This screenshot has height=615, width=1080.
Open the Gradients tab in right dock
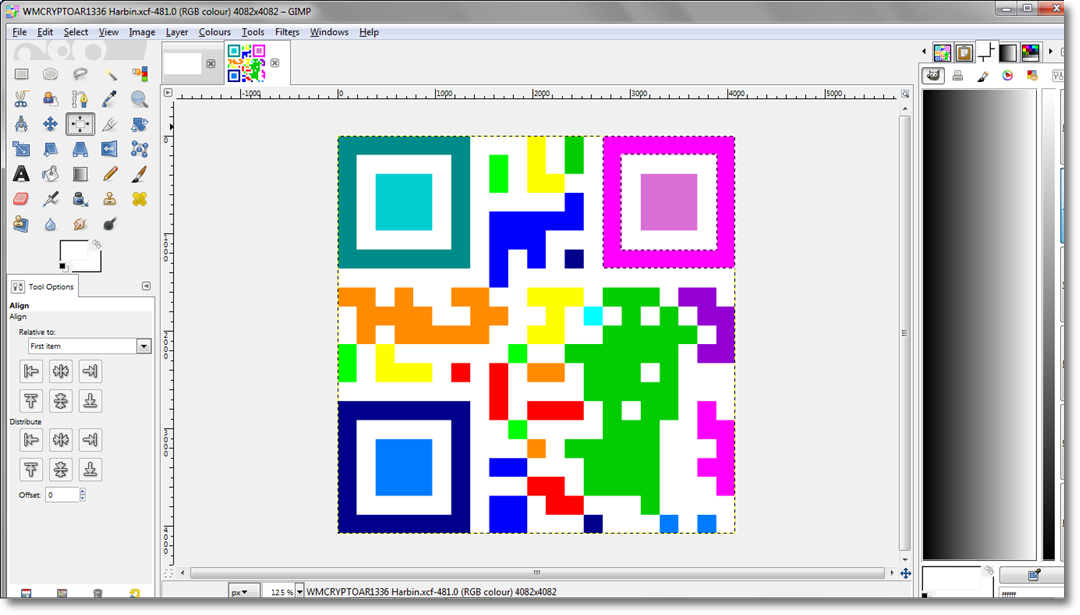point(1008,52)
